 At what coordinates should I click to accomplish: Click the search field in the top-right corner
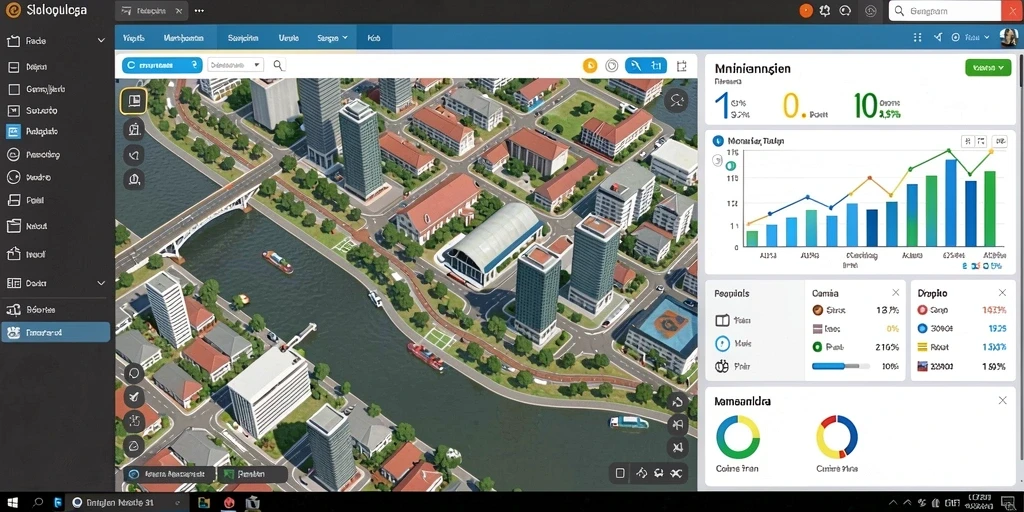click(x=946, y=11)
